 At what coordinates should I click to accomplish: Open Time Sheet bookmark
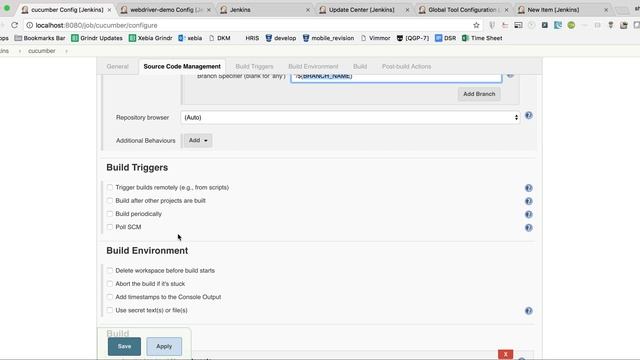point(482,38)
